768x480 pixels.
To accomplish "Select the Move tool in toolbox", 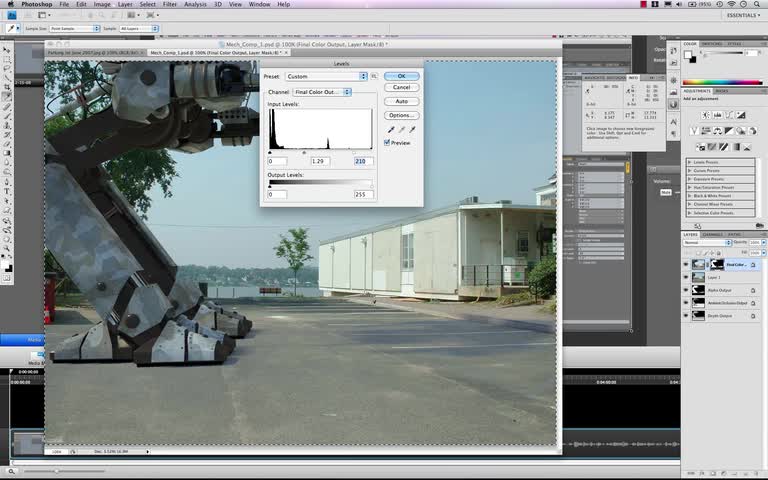I will [x=7, y=49].
